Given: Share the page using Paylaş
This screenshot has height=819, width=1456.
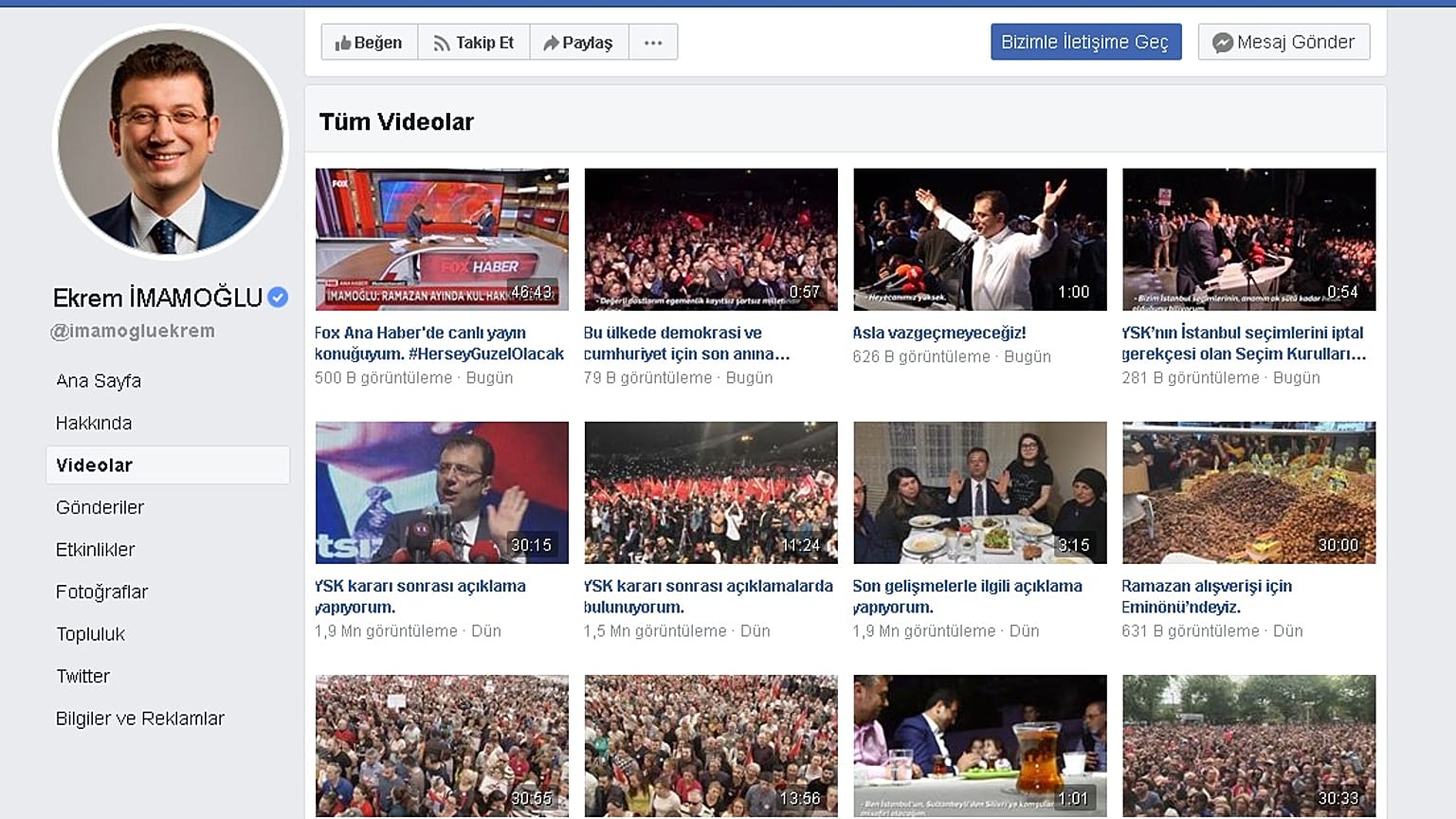Looking at the screenshot, I should coord(578,43).
